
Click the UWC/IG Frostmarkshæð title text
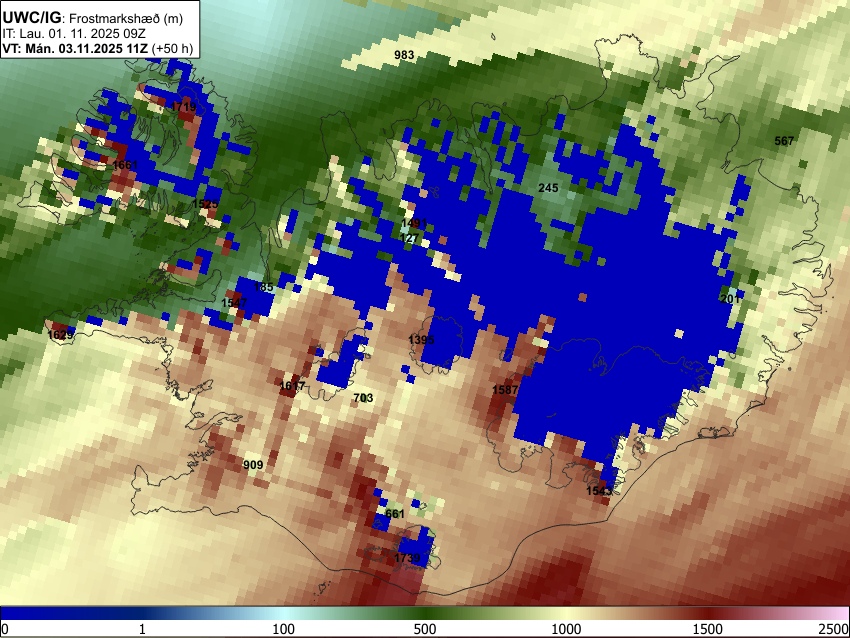coord(93,18)
